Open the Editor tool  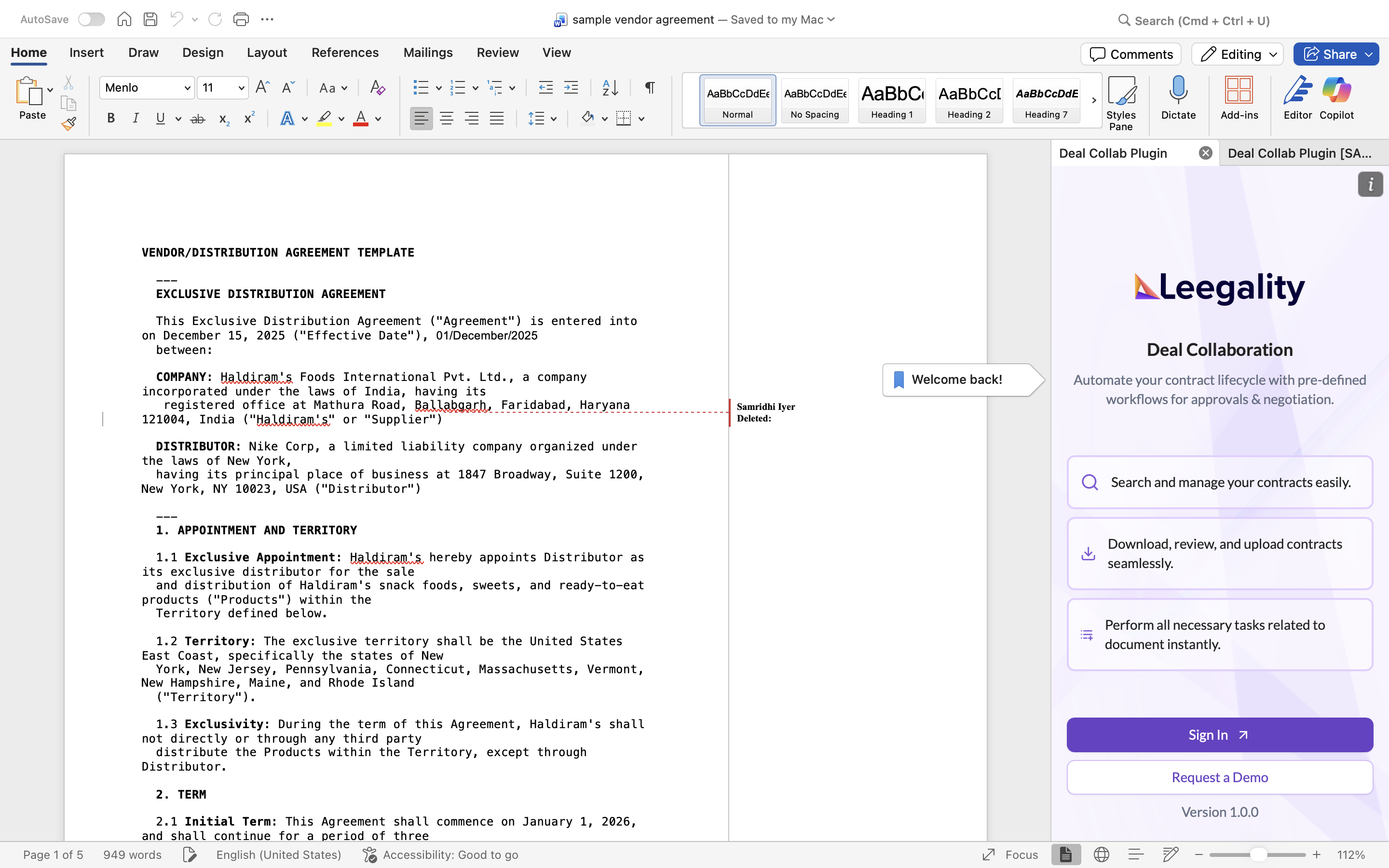click(1297, 97)
